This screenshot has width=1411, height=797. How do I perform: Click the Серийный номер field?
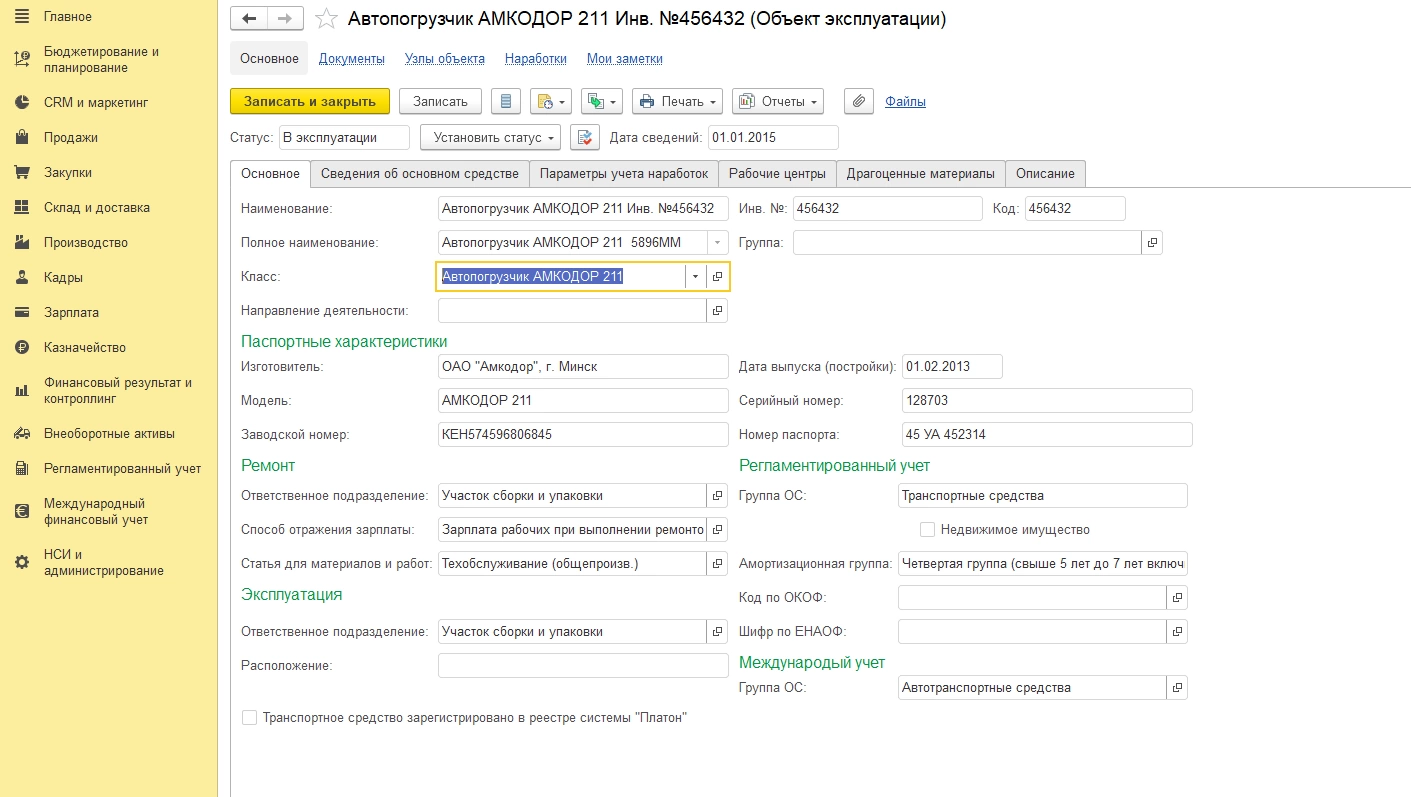pos(1047,401)
